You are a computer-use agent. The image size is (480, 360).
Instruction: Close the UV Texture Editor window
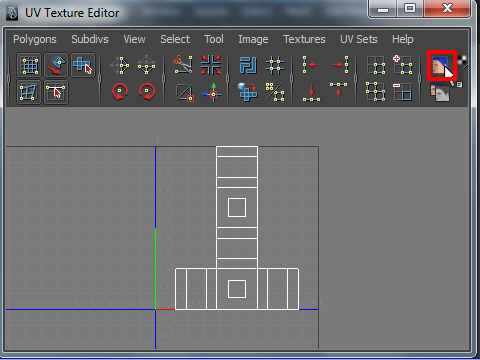447,9
